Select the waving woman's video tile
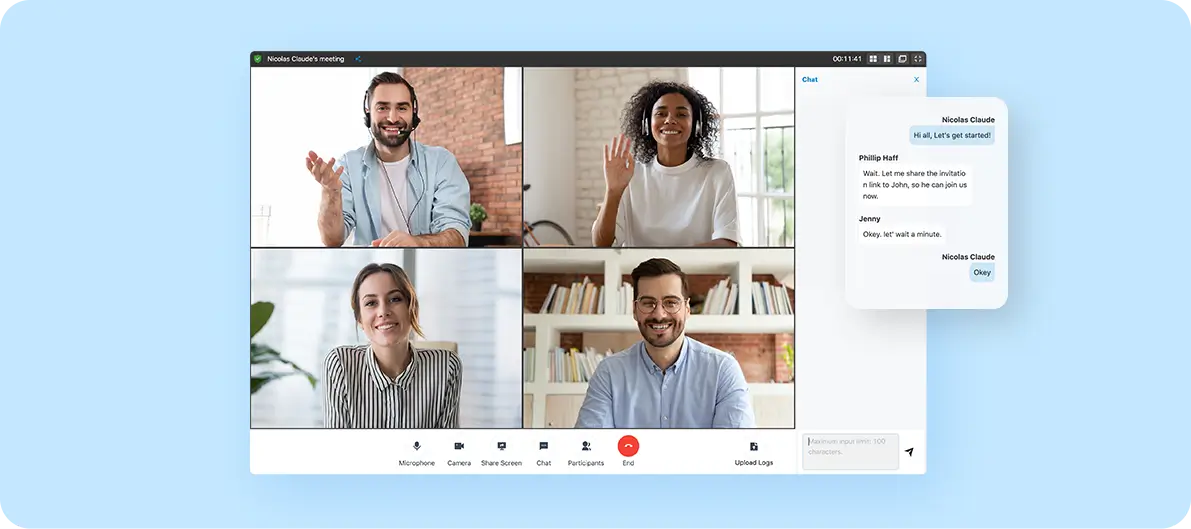This screenshot has height=529, width=1191. point(658,157)
